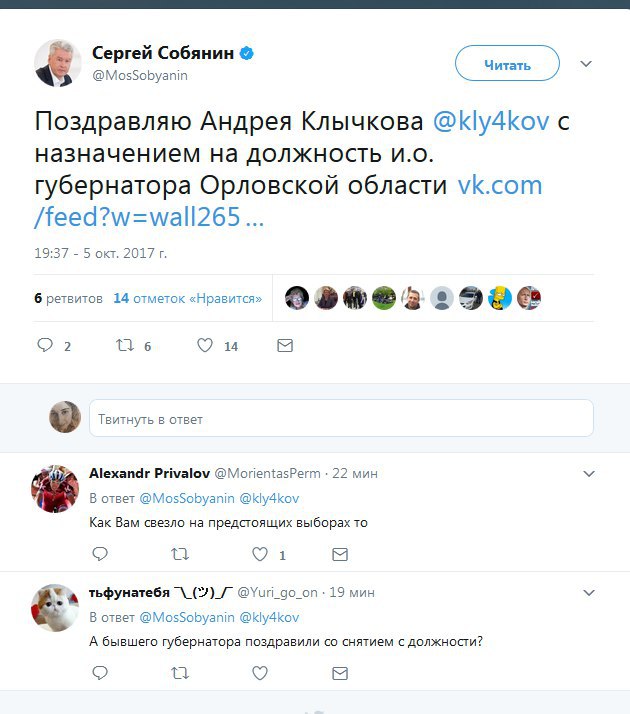Retweet the reply from @Yuri_go_on

[x=180, y=673]
